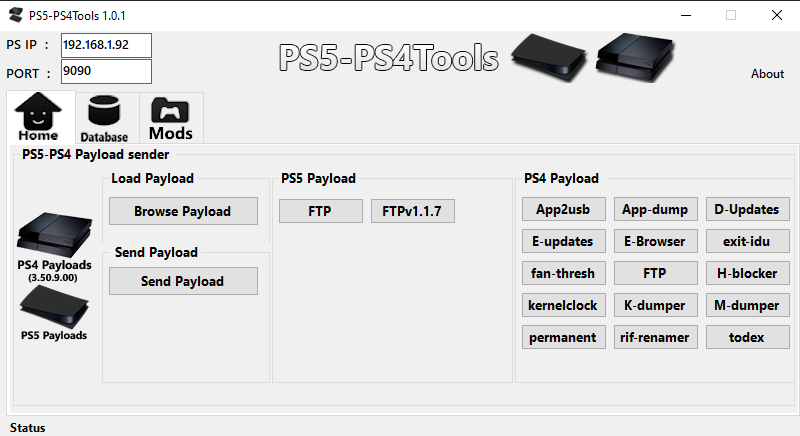Select the K-dumper payload button
The image size is (800, 436).
click(655, 305)
